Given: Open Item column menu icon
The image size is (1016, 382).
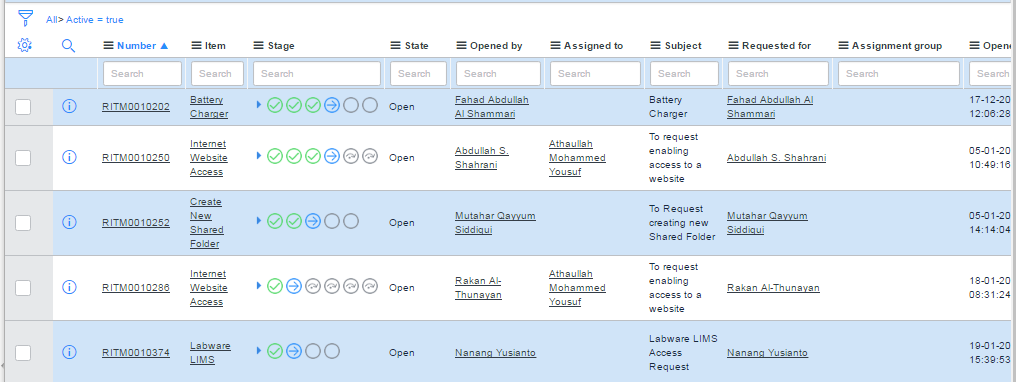Looking at the screenshot, I should pyautogui.click(x=196, y=46).
